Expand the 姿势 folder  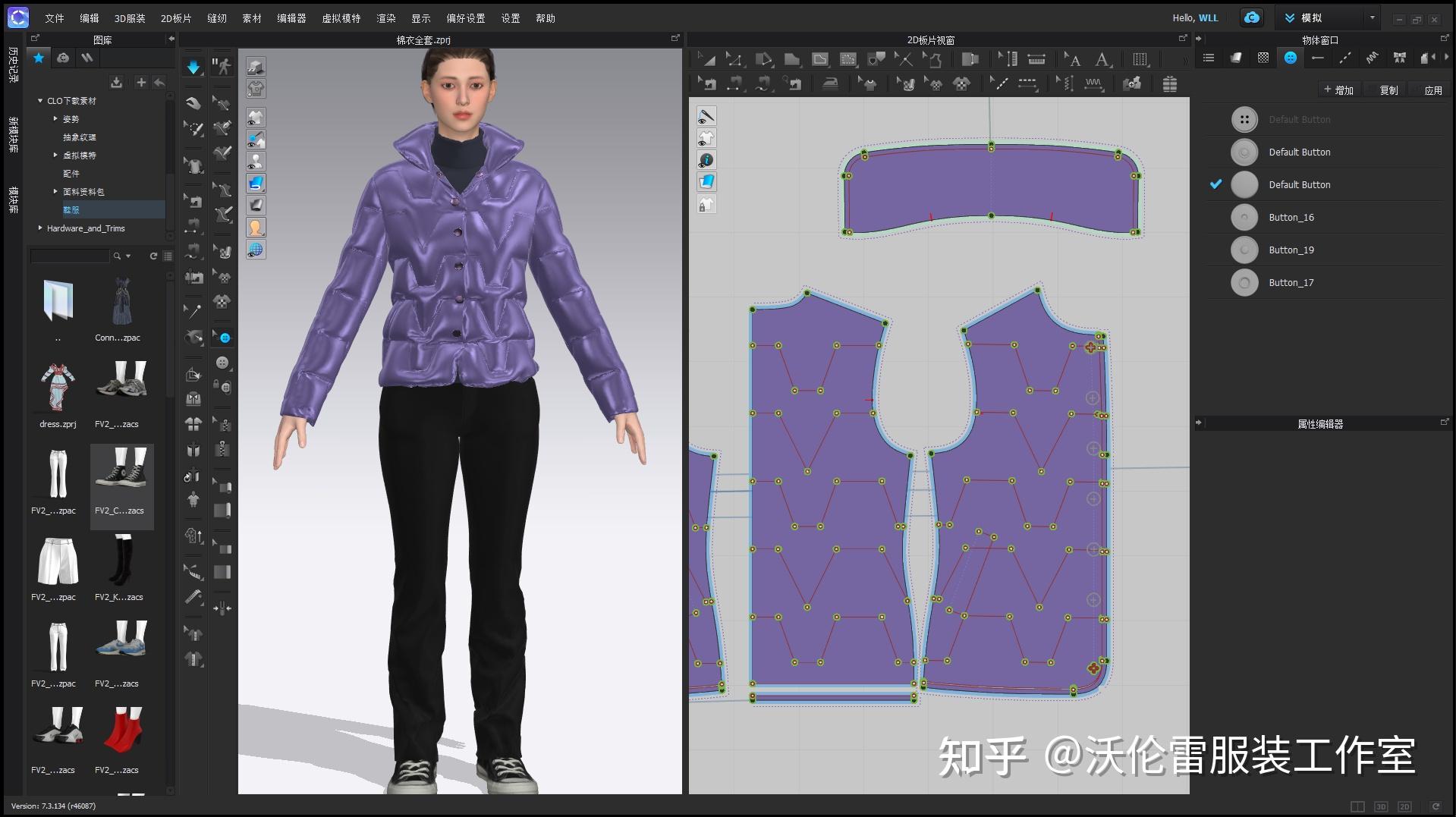click(x=55, y=119)
